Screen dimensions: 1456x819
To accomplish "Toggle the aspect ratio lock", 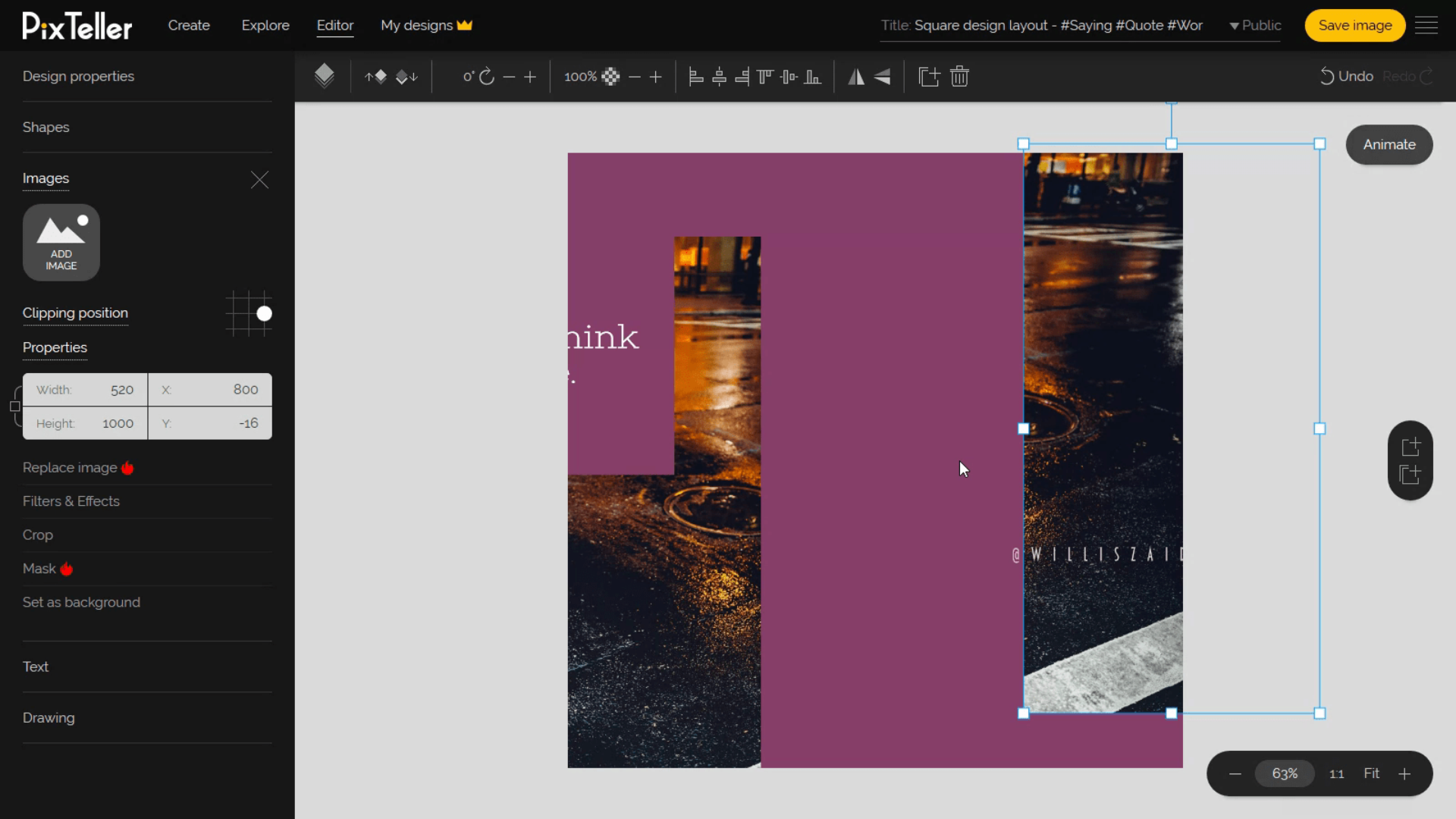I will pos(14,406).
